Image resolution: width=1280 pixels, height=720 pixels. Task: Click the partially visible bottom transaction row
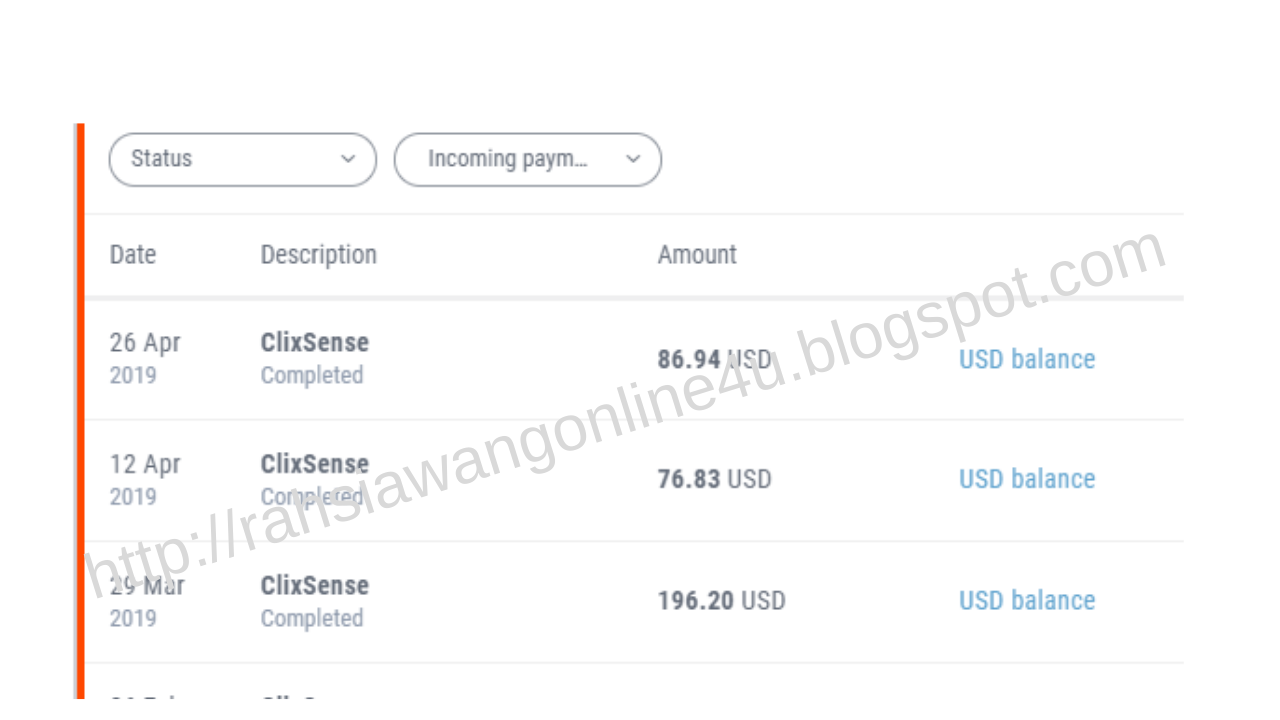pyautogui.click(x=634, y=681)
